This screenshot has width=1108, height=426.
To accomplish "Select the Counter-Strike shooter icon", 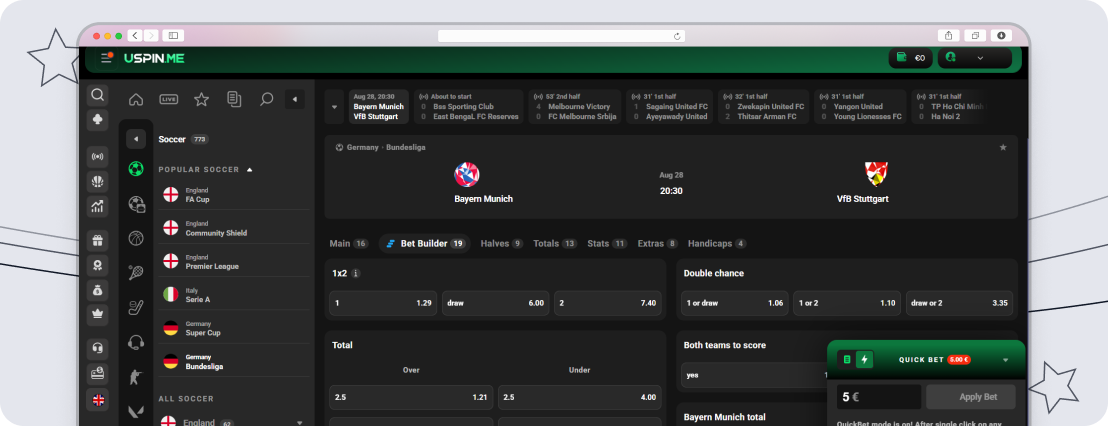I will (136, 377).
